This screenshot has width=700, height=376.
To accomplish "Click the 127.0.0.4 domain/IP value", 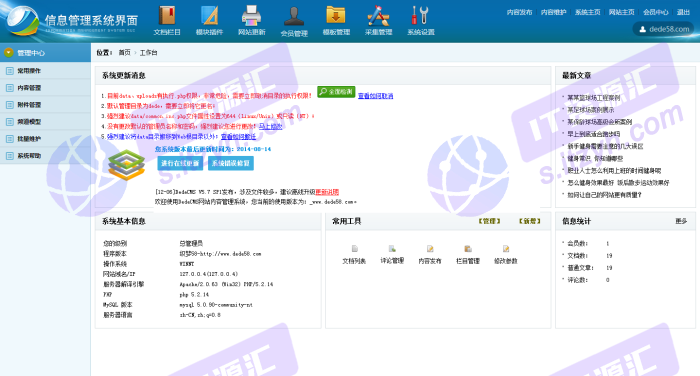I will click(x=208, y=274).
